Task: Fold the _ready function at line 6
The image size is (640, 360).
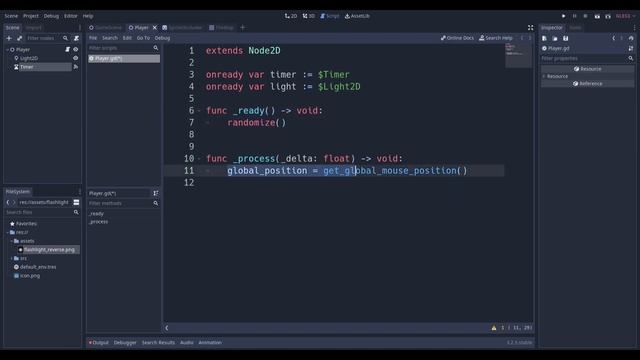Action: (x=200, y=111)
